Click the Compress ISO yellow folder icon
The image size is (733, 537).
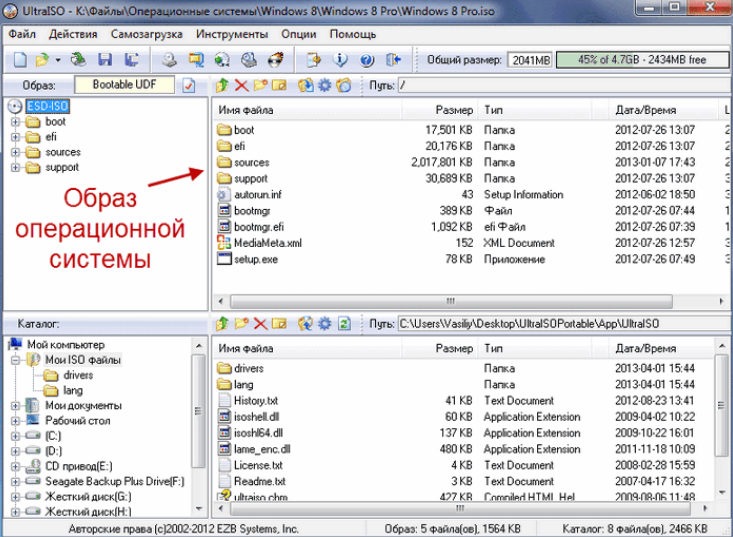coord(196,60)
